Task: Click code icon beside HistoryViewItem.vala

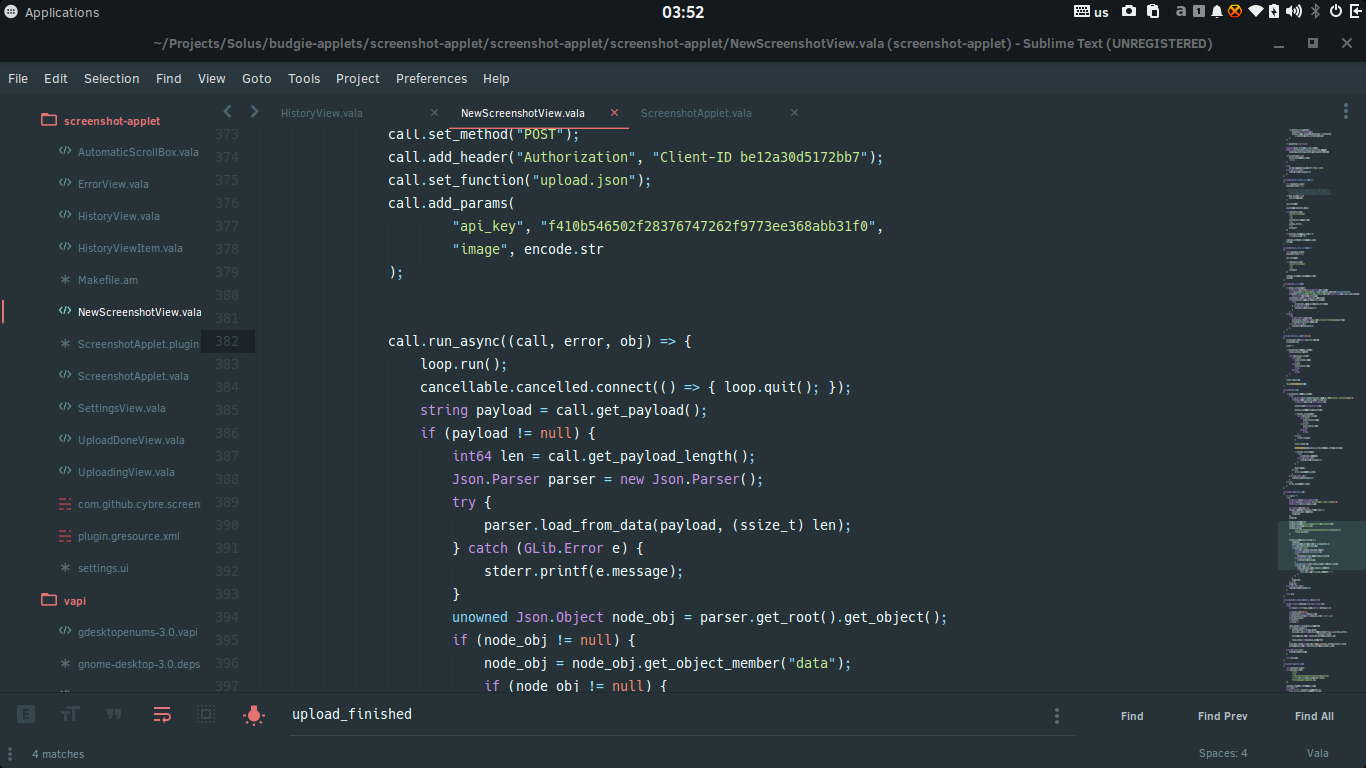Action: pyautogui.click(x=65, y=248)
